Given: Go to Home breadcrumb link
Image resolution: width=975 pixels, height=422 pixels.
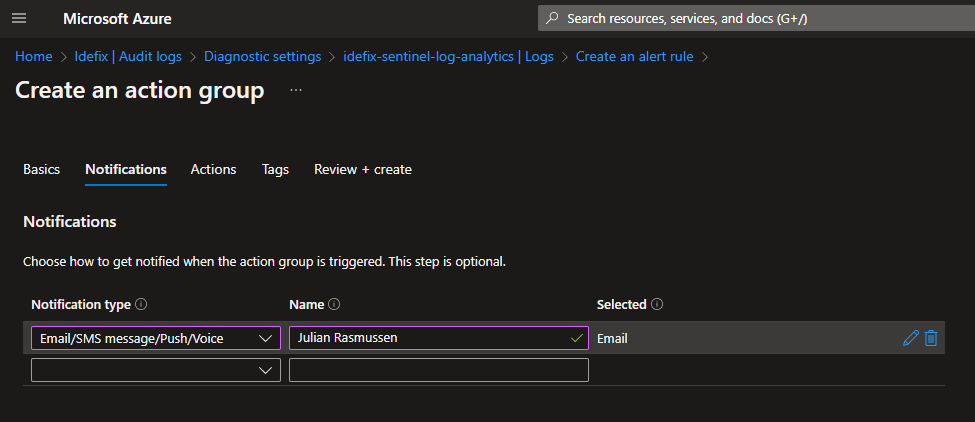Looking at the screenshot, I should [x=34, y=57].
